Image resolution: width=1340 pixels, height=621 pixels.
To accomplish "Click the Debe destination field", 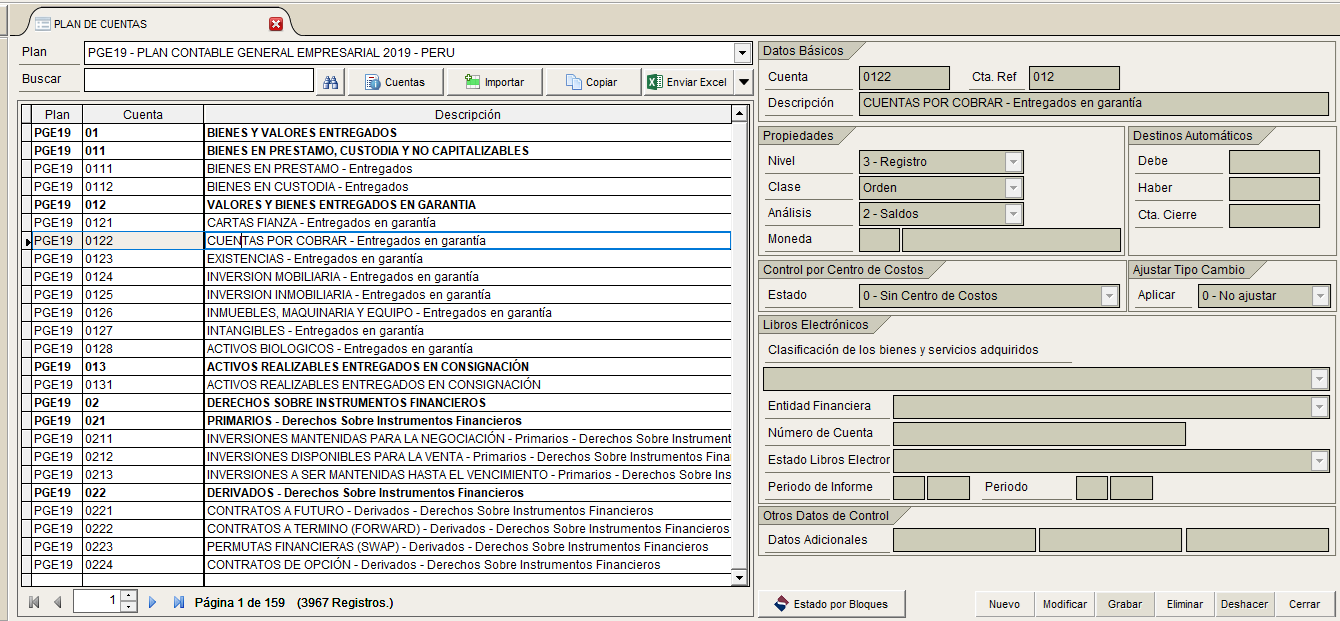I will 1274,161.
